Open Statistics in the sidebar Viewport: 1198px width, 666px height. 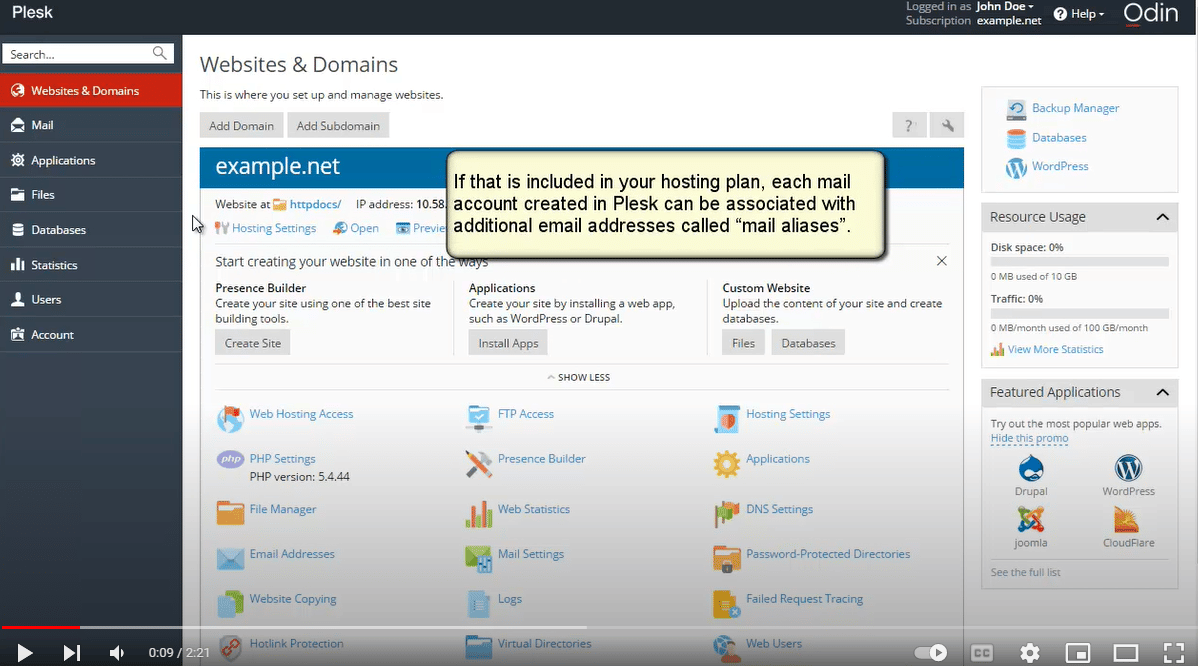click(x=91, y=265)
